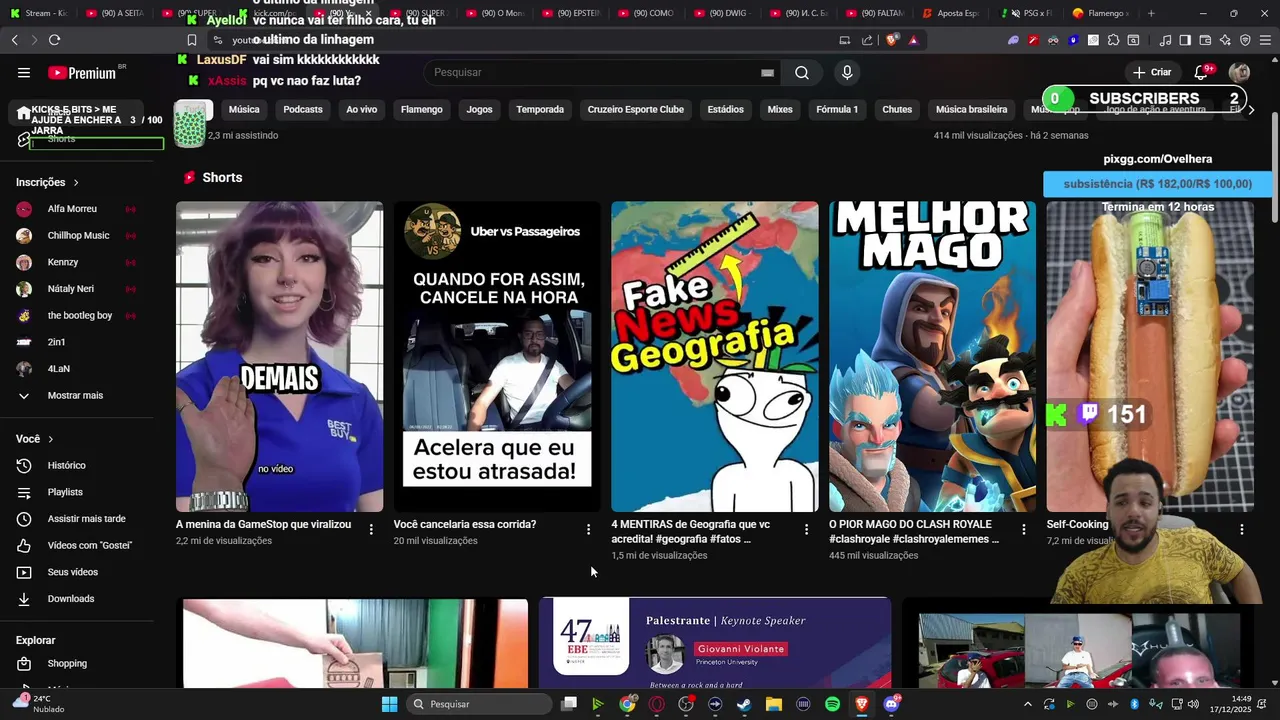Open the YouTube hamburger guide menu
The image size is (1280, 720).
pos(24,73)
